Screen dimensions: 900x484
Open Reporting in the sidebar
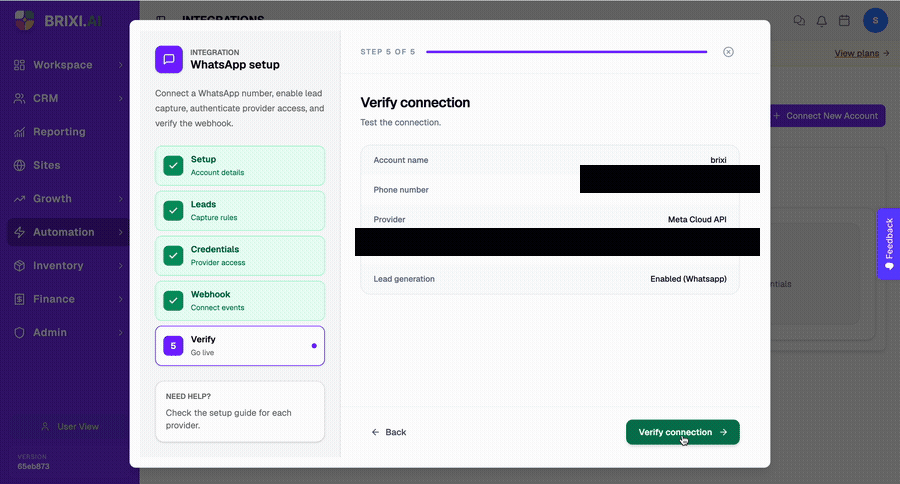tap(68, 131)
